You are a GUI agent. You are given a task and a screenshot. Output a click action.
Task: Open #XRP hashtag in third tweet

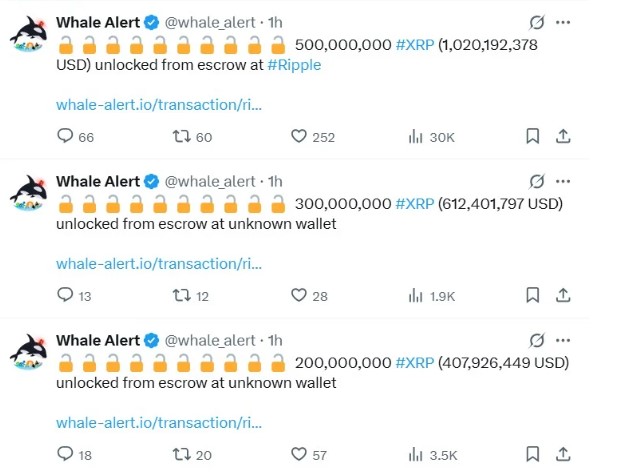[415, 363]
